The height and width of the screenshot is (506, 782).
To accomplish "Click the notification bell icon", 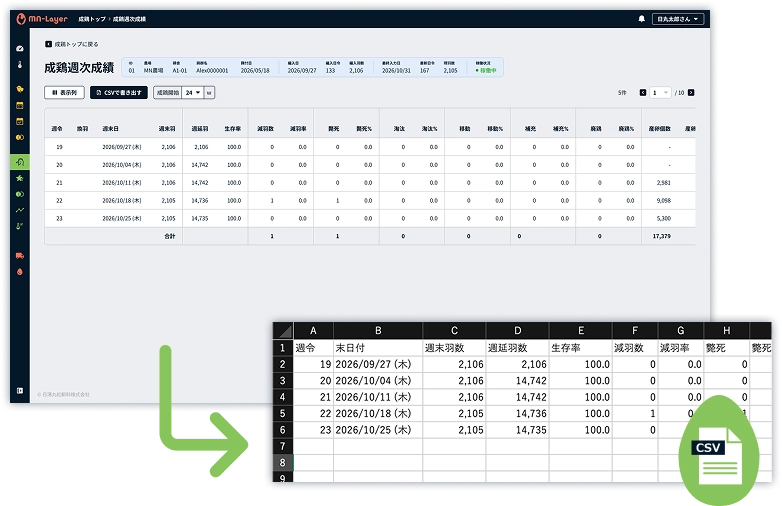I will (x=641, y=19).
